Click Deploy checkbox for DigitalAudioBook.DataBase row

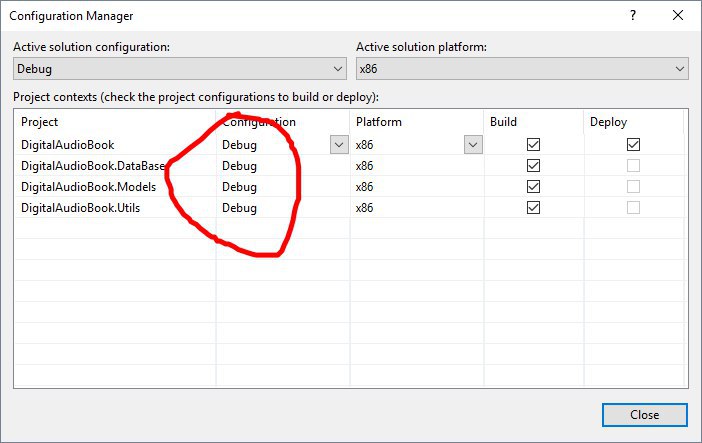click(633, 166)
